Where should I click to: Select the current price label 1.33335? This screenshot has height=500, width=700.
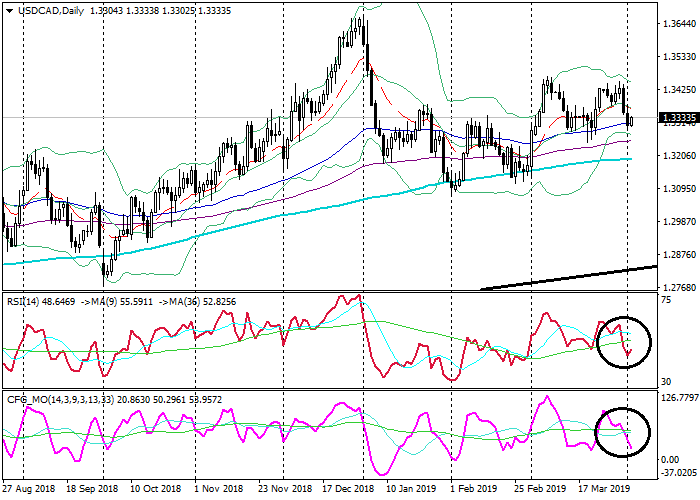point(678,118)
